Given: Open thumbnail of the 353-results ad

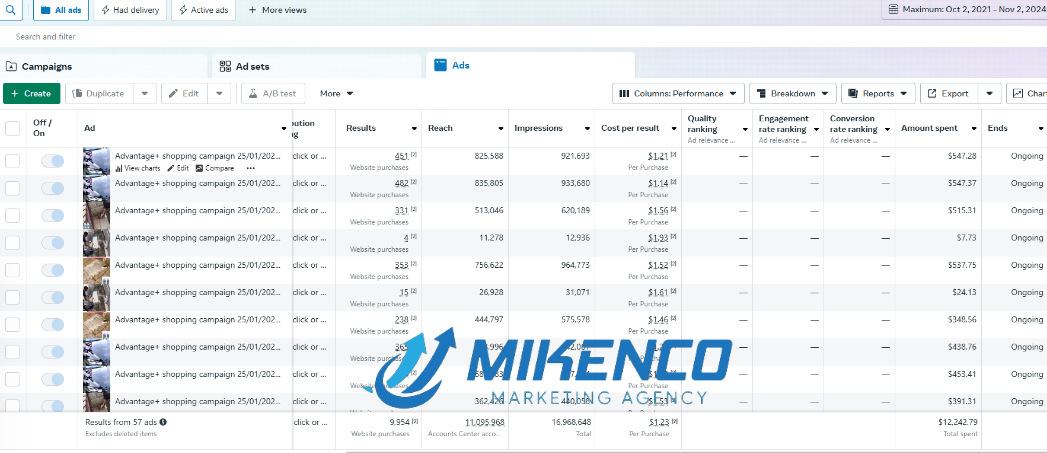Looking at the screenshot, I should (96, 270).
